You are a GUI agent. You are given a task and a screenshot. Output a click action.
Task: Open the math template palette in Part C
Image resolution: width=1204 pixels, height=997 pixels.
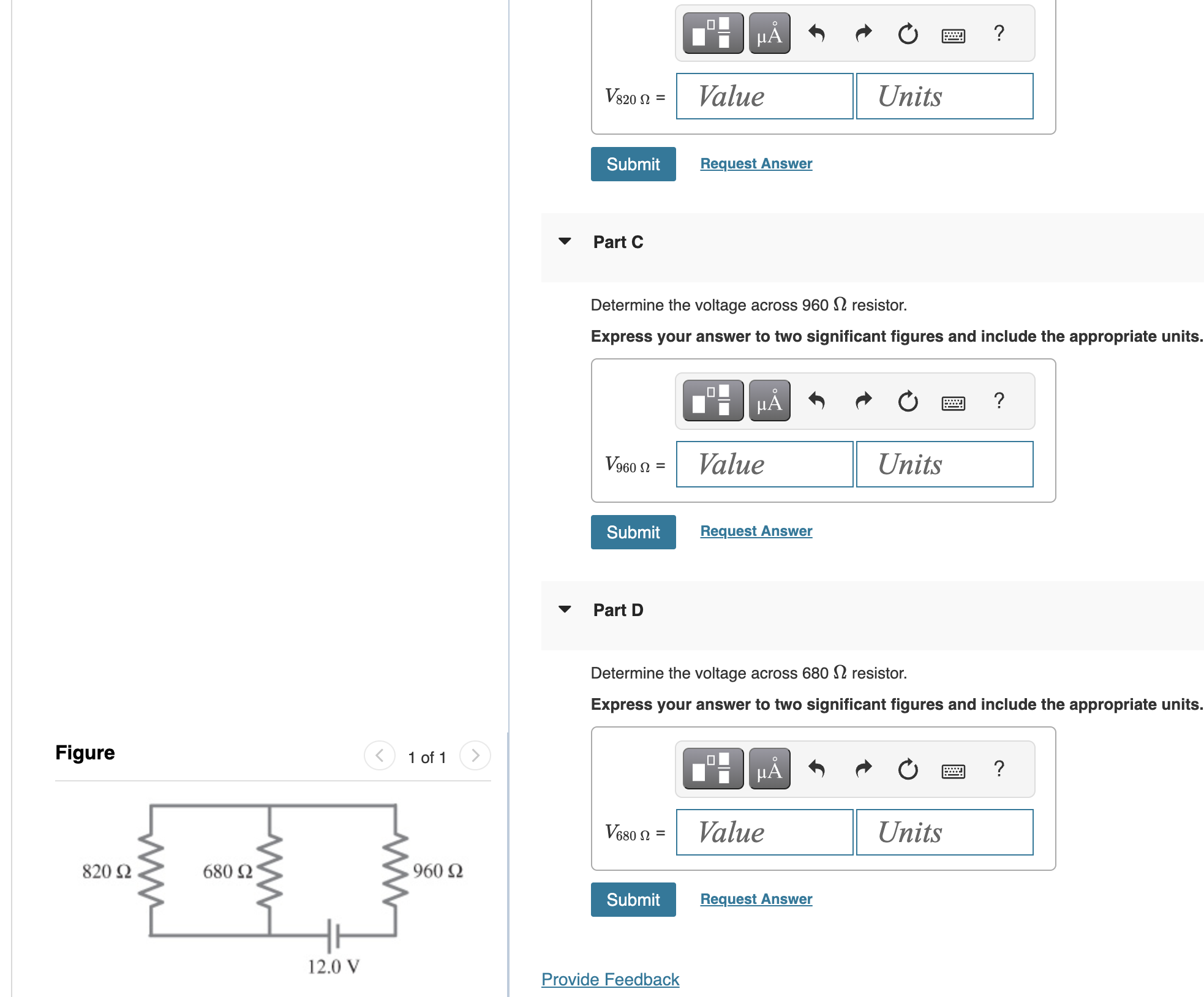click(x=712, y=401)
